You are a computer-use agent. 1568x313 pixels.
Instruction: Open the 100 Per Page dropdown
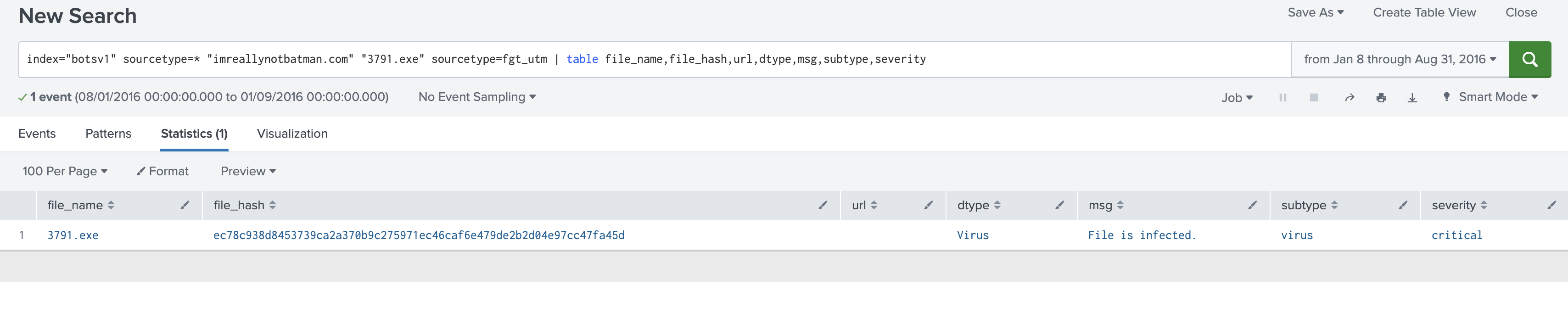[65, 171]
